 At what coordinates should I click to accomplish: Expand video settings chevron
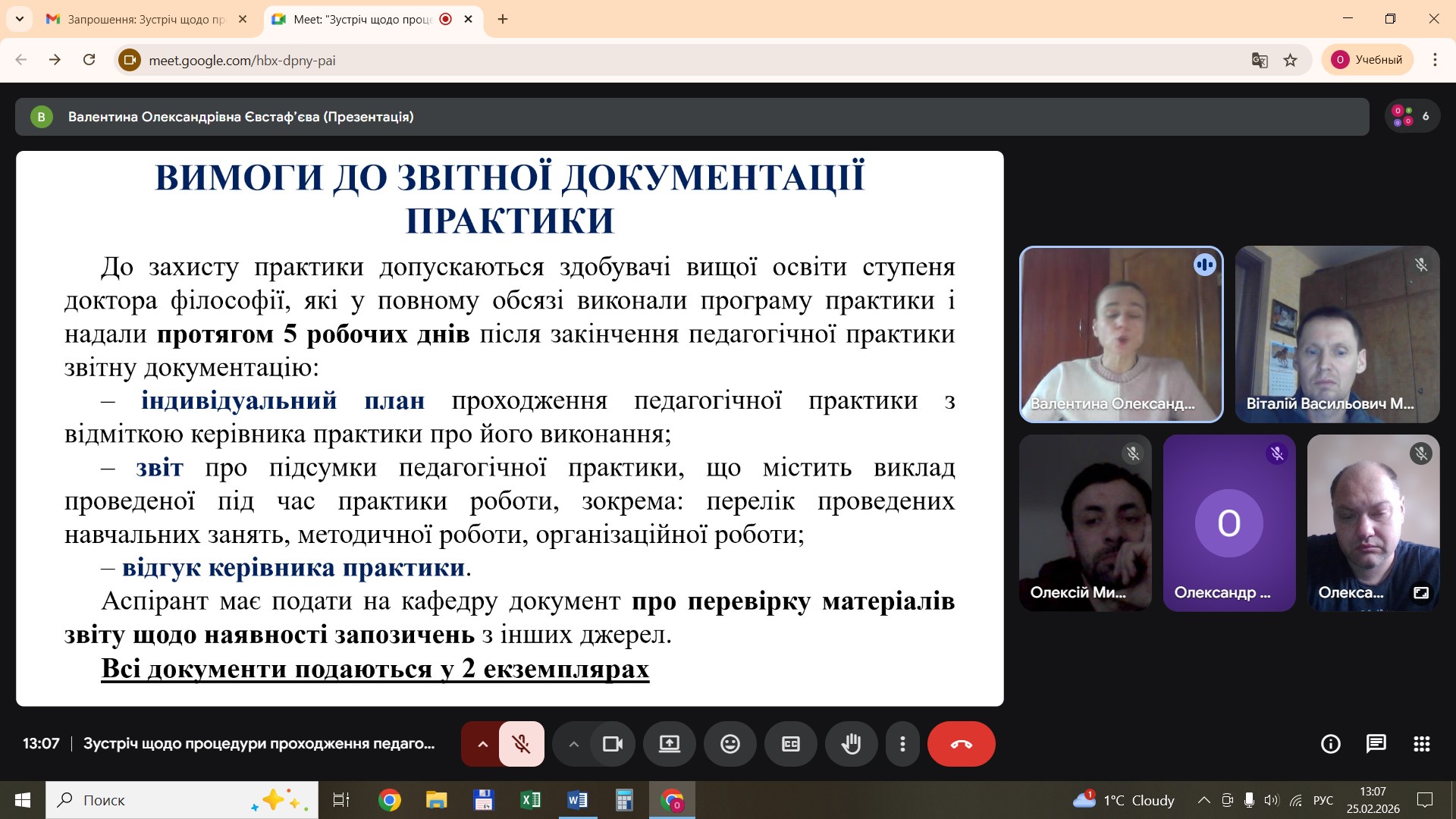[574, 744]
